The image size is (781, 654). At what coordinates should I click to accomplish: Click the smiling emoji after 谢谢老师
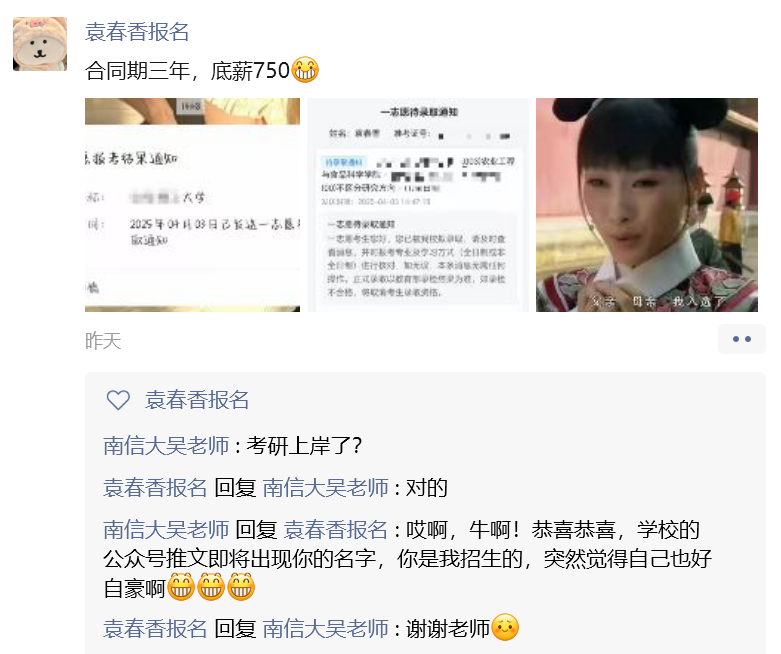[506, 627]
